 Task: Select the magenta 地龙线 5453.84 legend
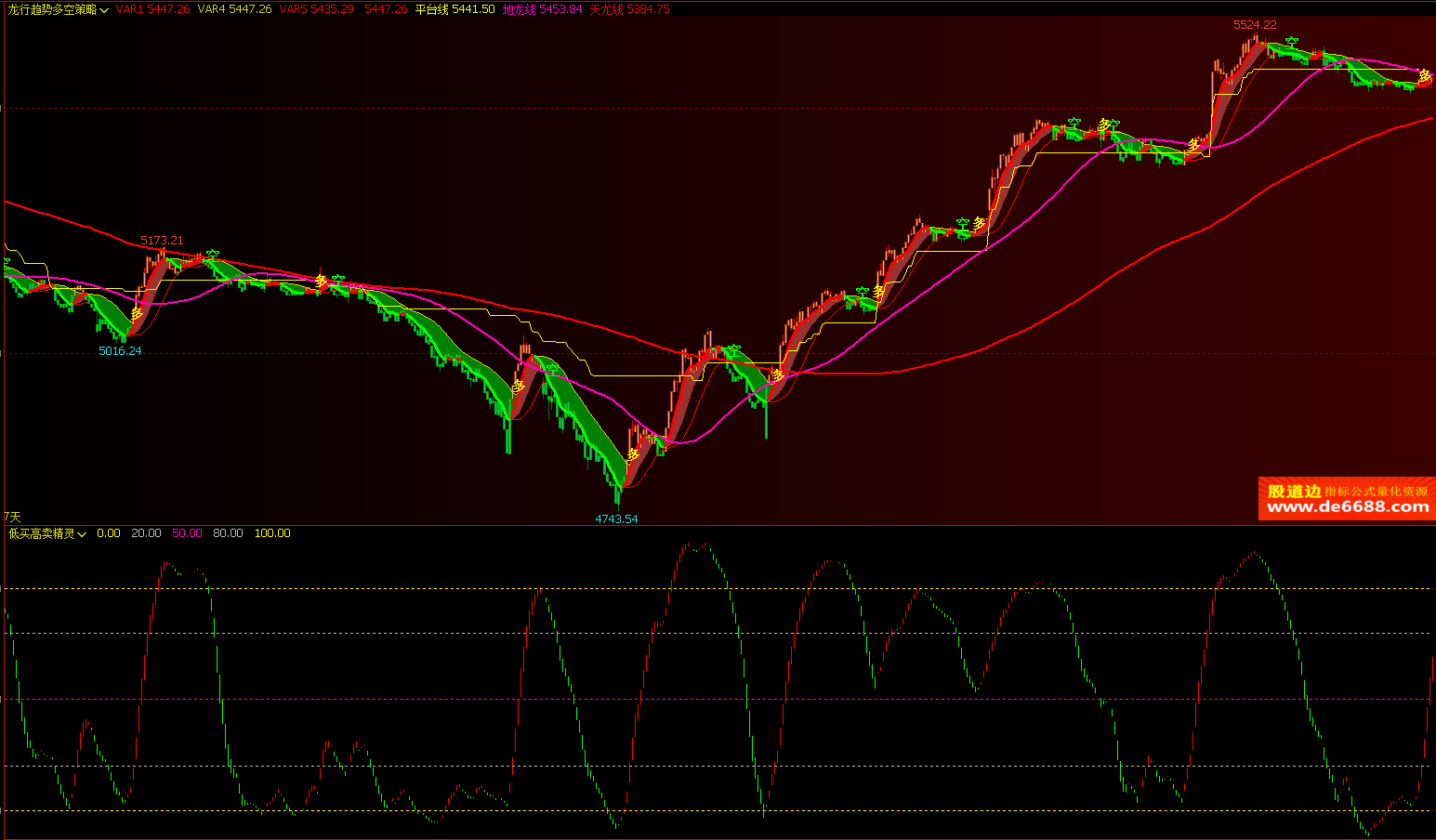coord(542,9)
